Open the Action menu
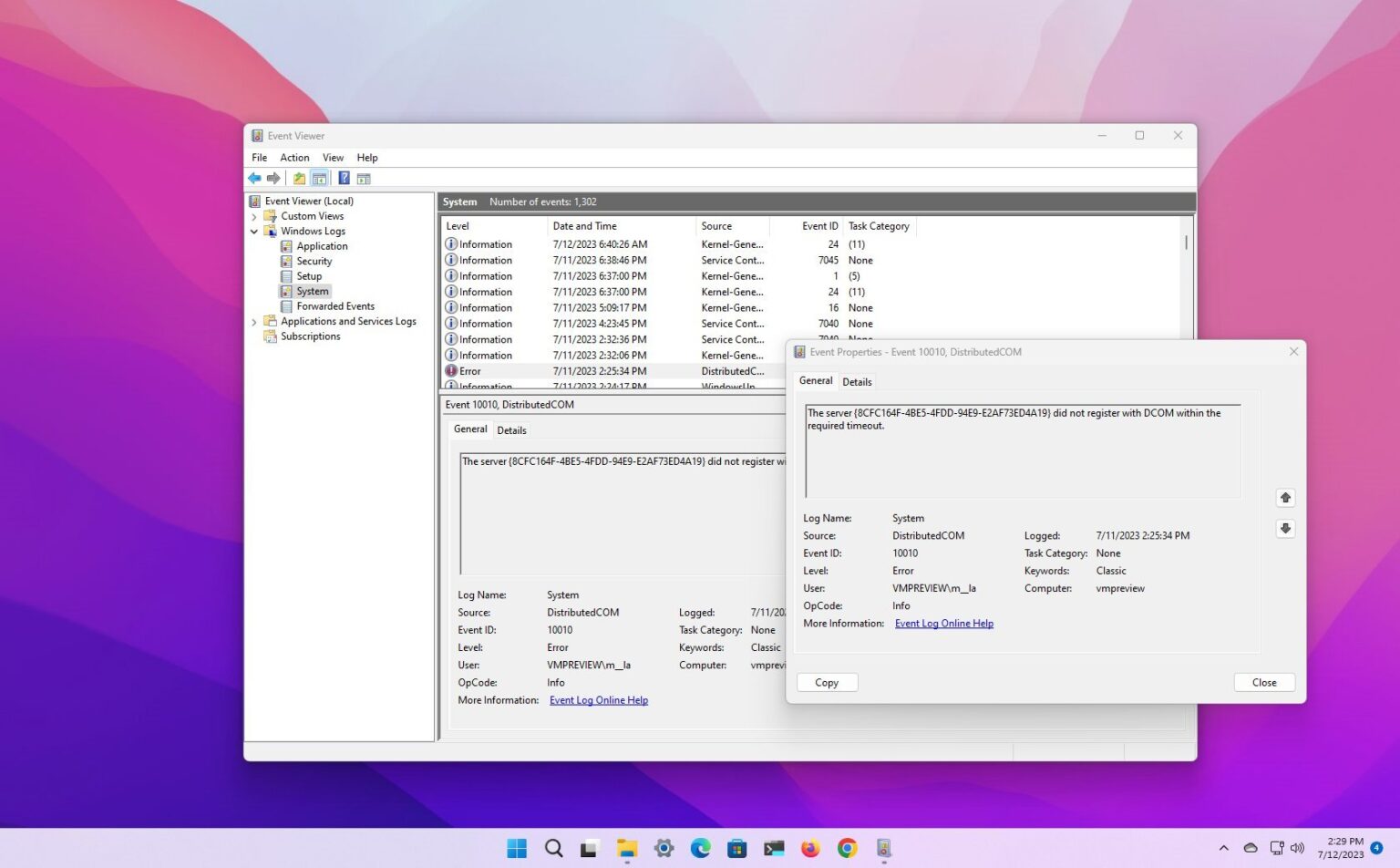The image size is (1400, 868). (293, 157)
